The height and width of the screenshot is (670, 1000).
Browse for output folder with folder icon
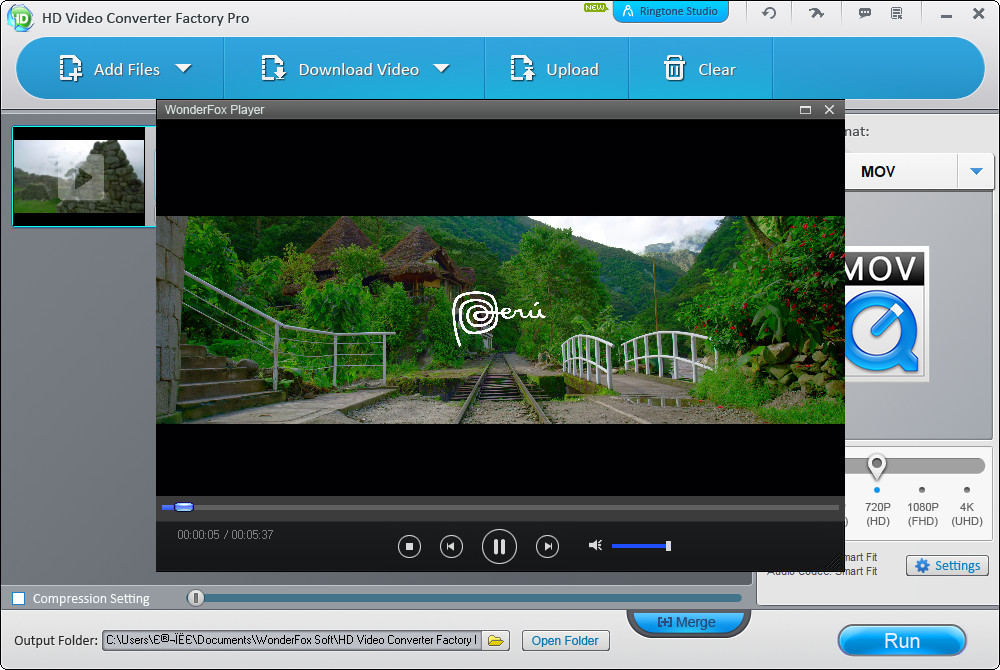[x=496, y=640]
